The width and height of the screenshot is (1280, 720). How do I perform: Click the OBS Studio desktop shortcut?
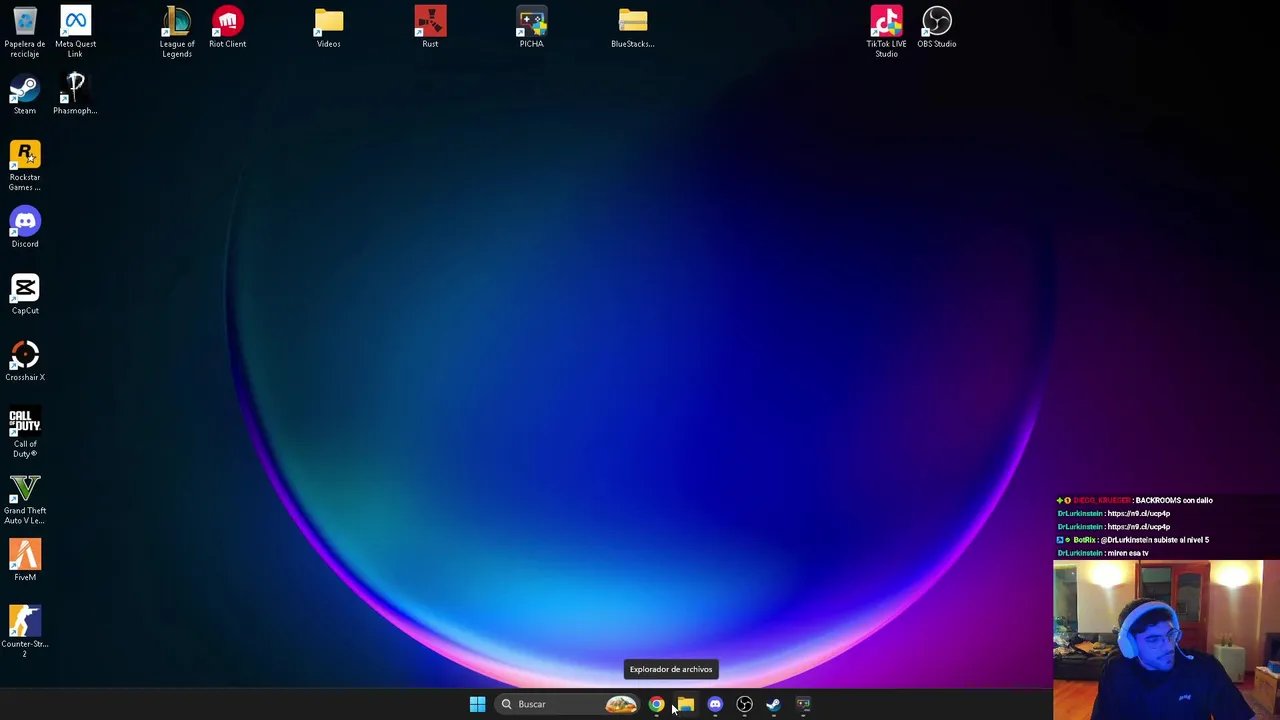click(x=937, y=27)
